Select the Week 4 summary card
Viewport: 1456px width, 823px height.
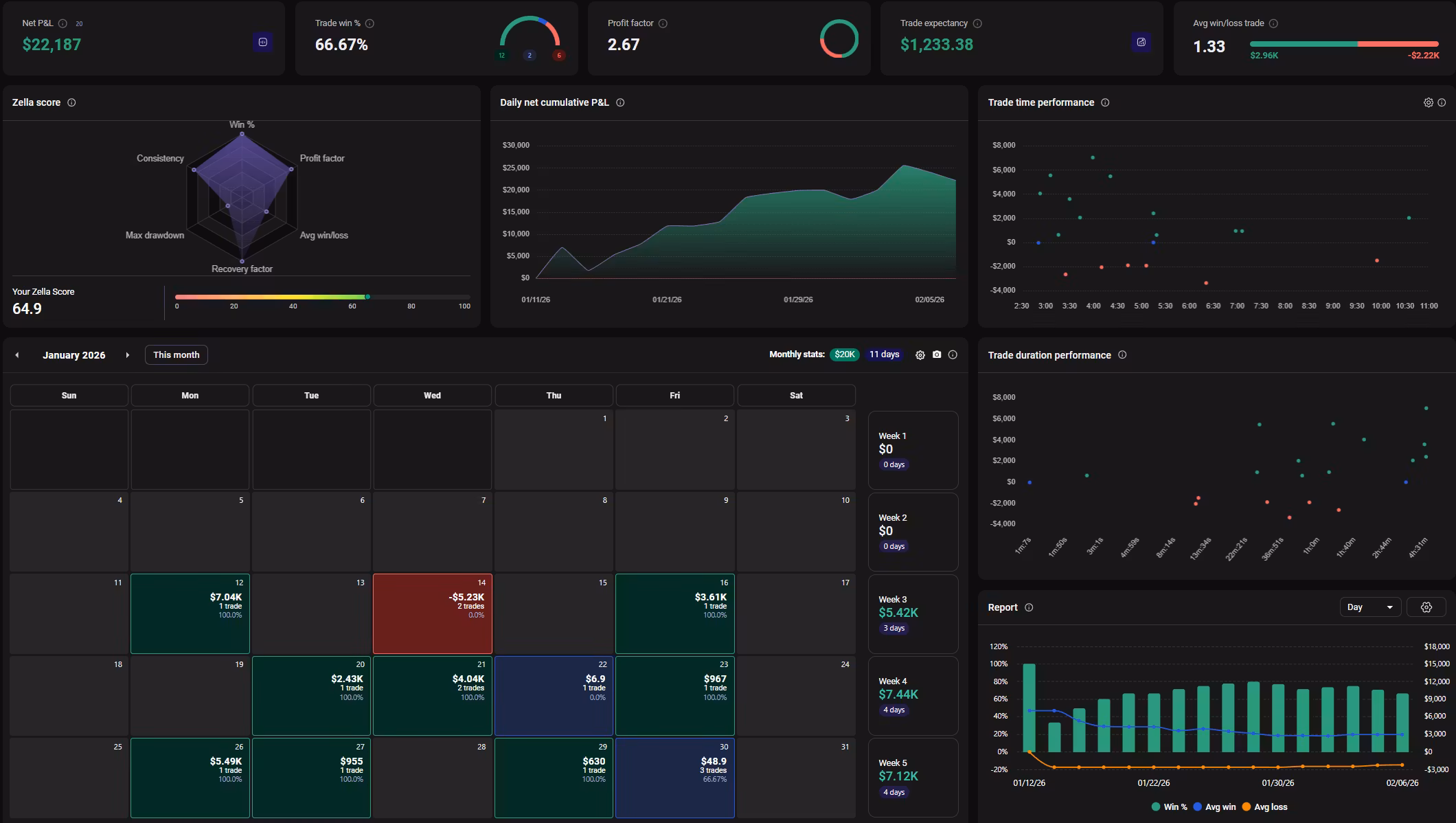coord(913,695)
